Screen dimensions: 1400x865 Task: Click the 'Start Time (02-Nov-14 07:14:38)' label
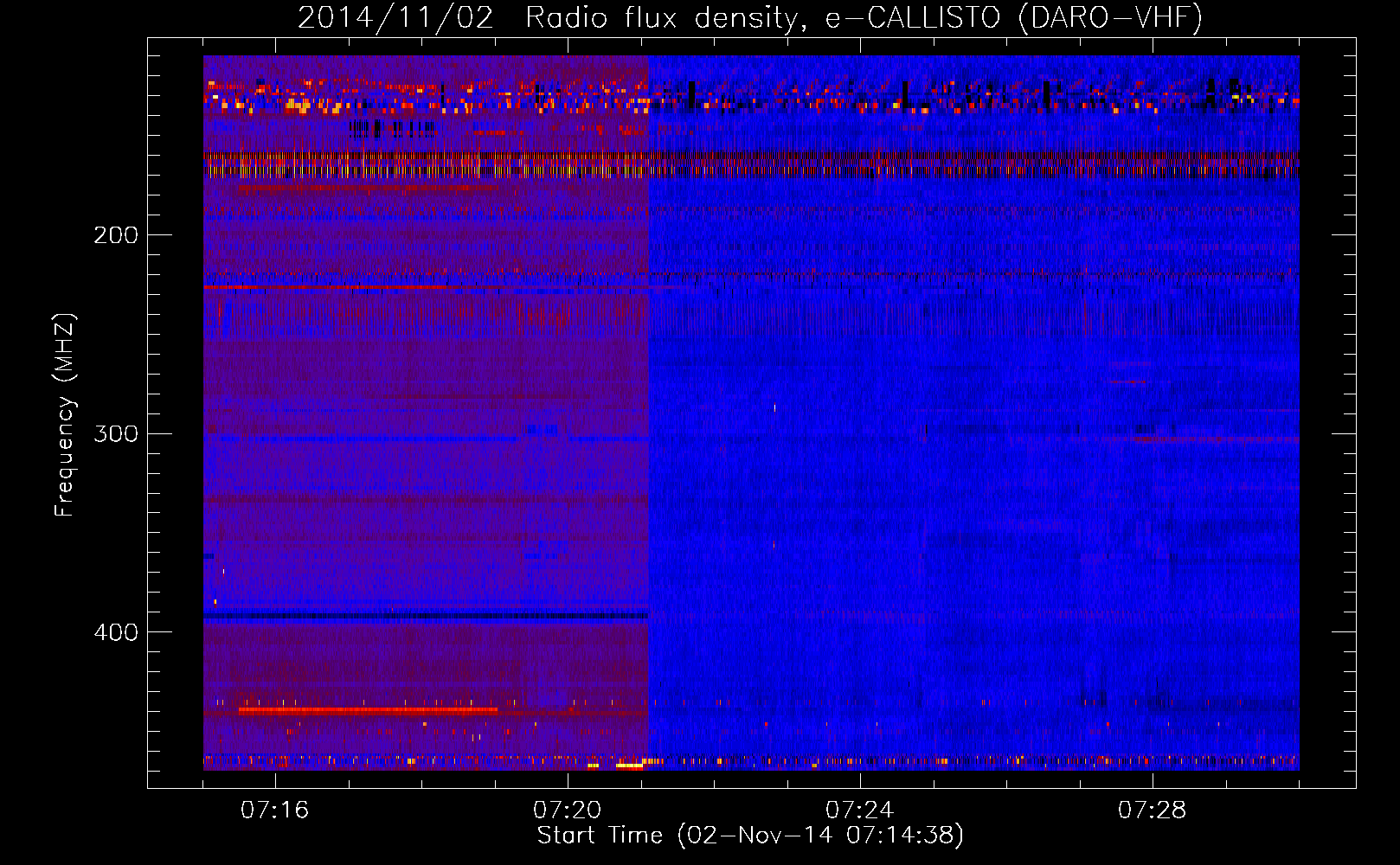[750, 836]
